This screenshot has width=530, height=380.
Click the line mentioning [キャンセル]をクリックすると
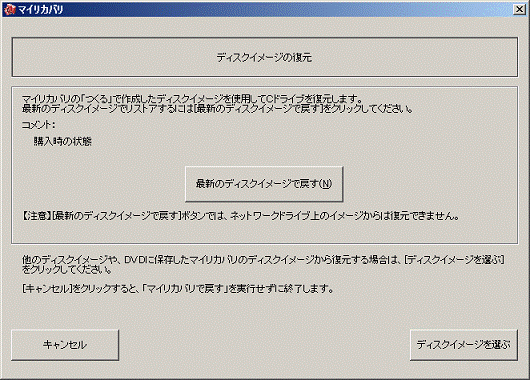pyautogui.click(x=178, y=289)
